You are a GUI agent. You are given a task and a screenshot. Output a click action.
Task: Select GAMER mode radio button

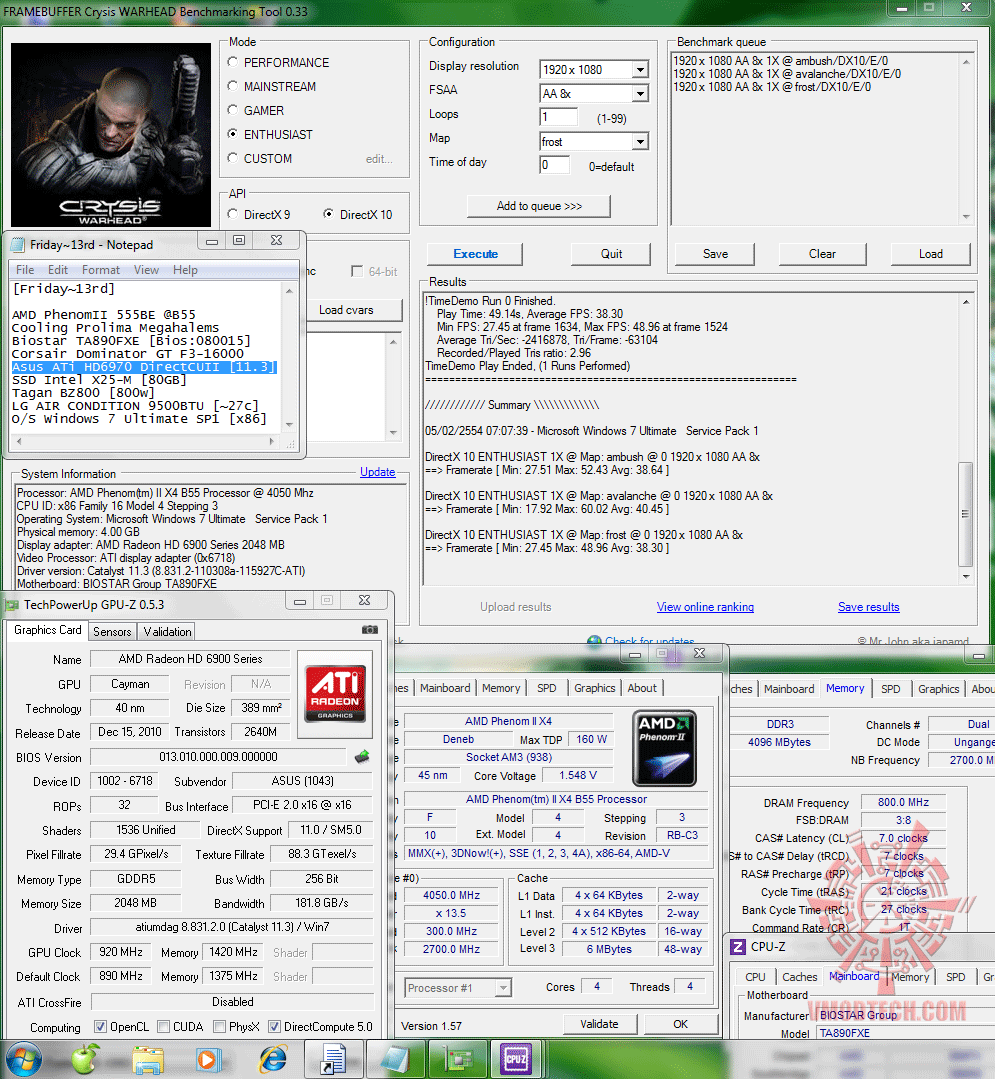point(233,110)
